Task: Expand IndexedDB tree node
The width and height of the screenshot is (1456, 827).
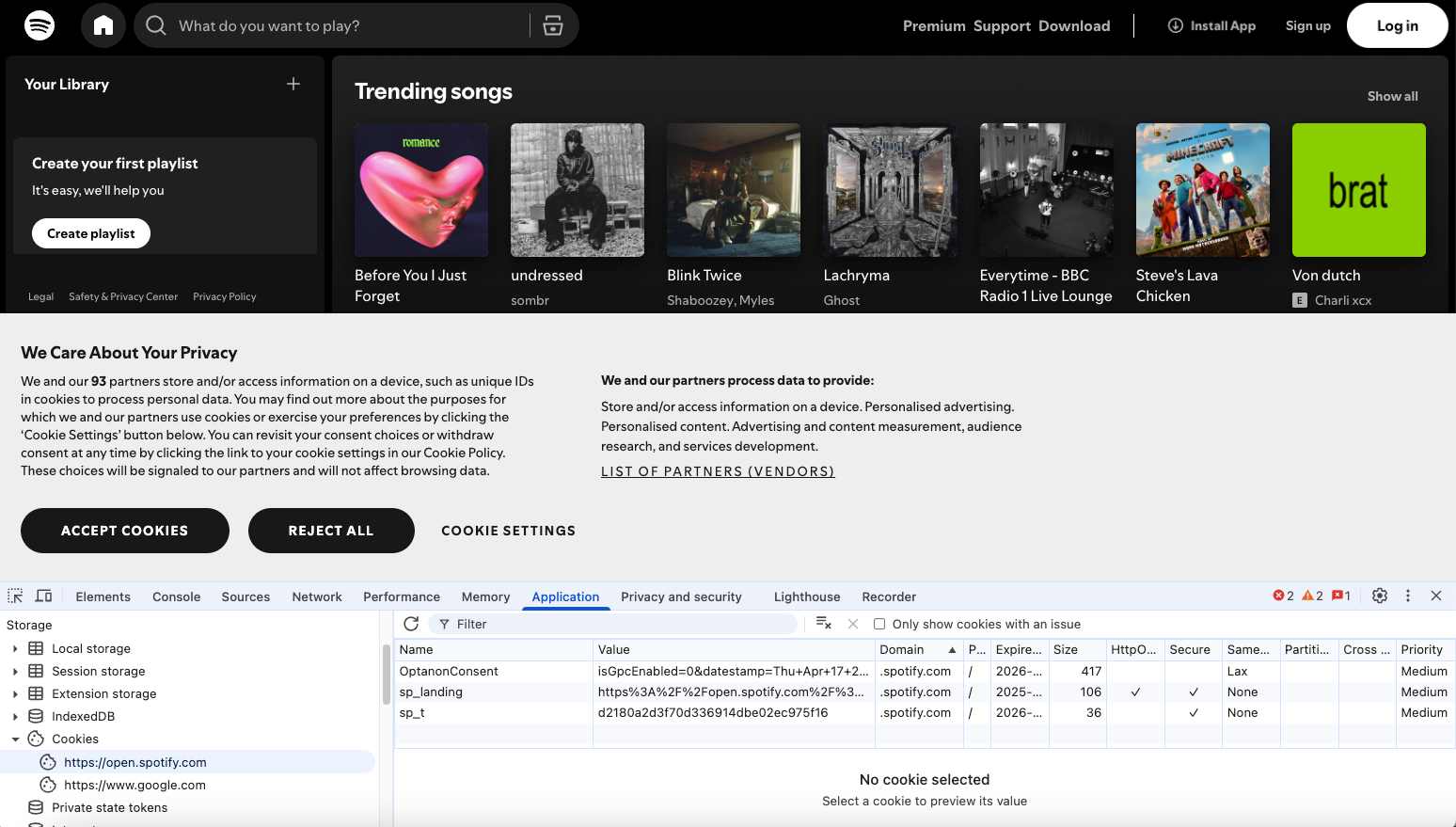Action: pyautogui.click(x=15, y=716)
